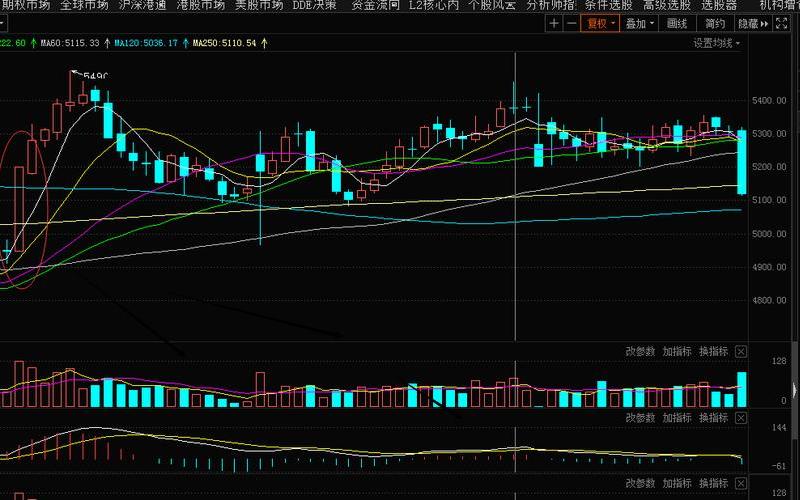
Task: Click 加指标 in the MACD panel
Action: (677, 418)
